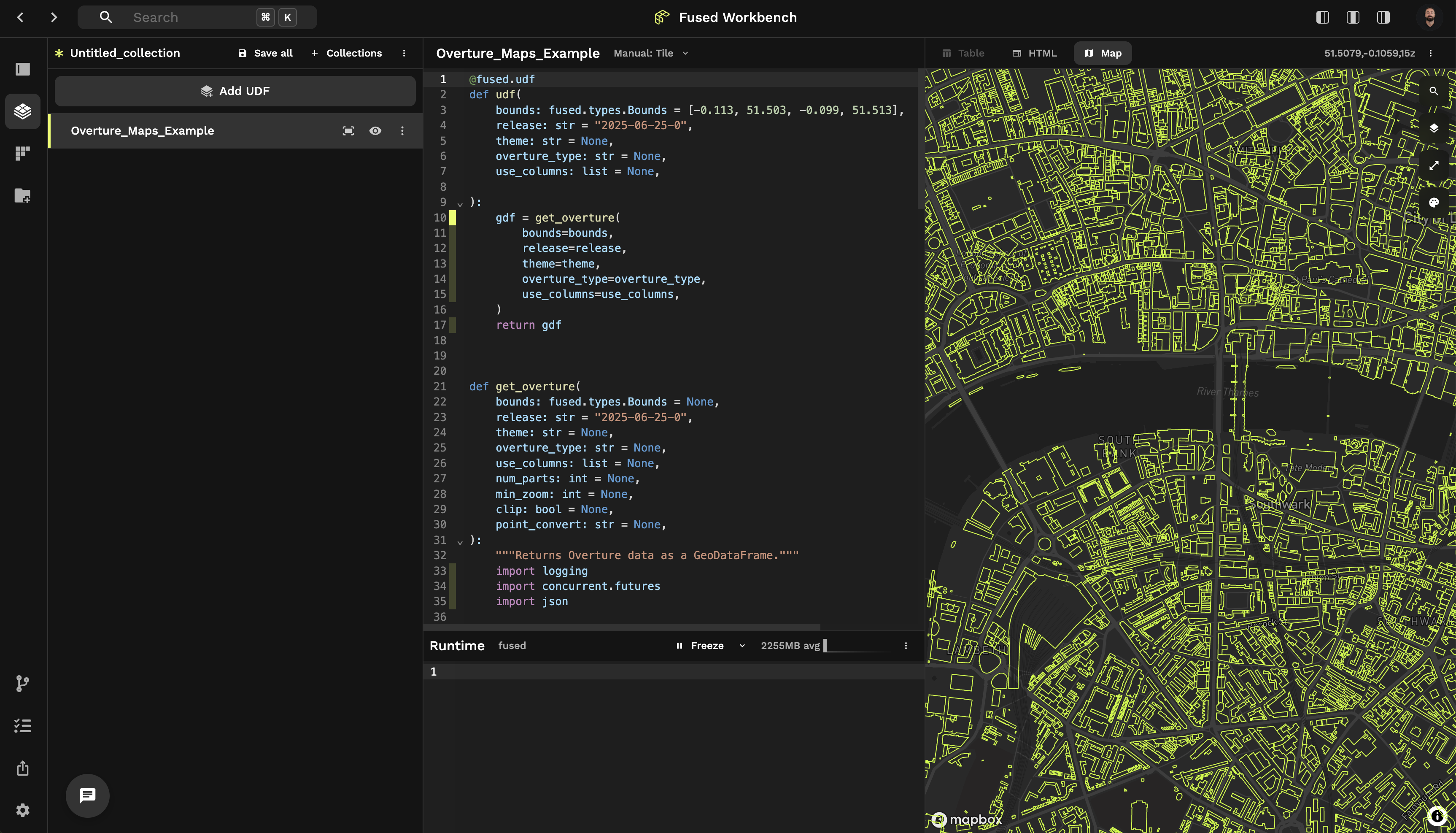1456x833 pixels.
Task: Switch to the Table tab
Action: [x=963, y=53]
